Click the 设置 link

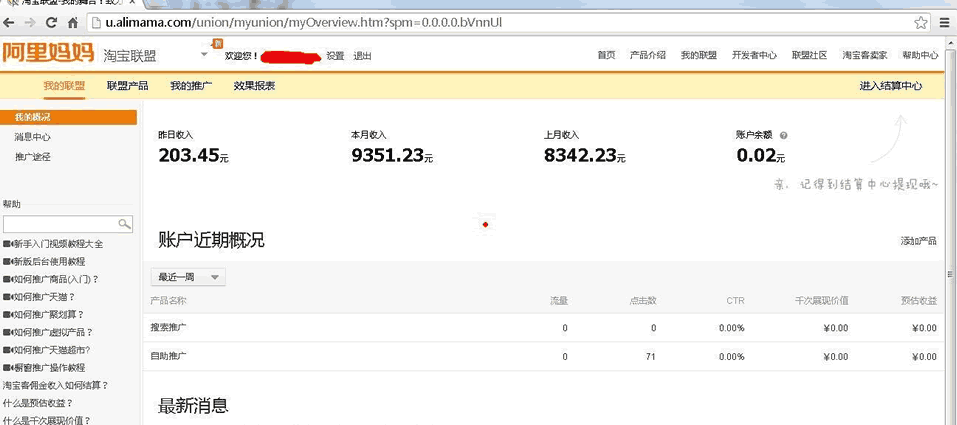(335, 56)
